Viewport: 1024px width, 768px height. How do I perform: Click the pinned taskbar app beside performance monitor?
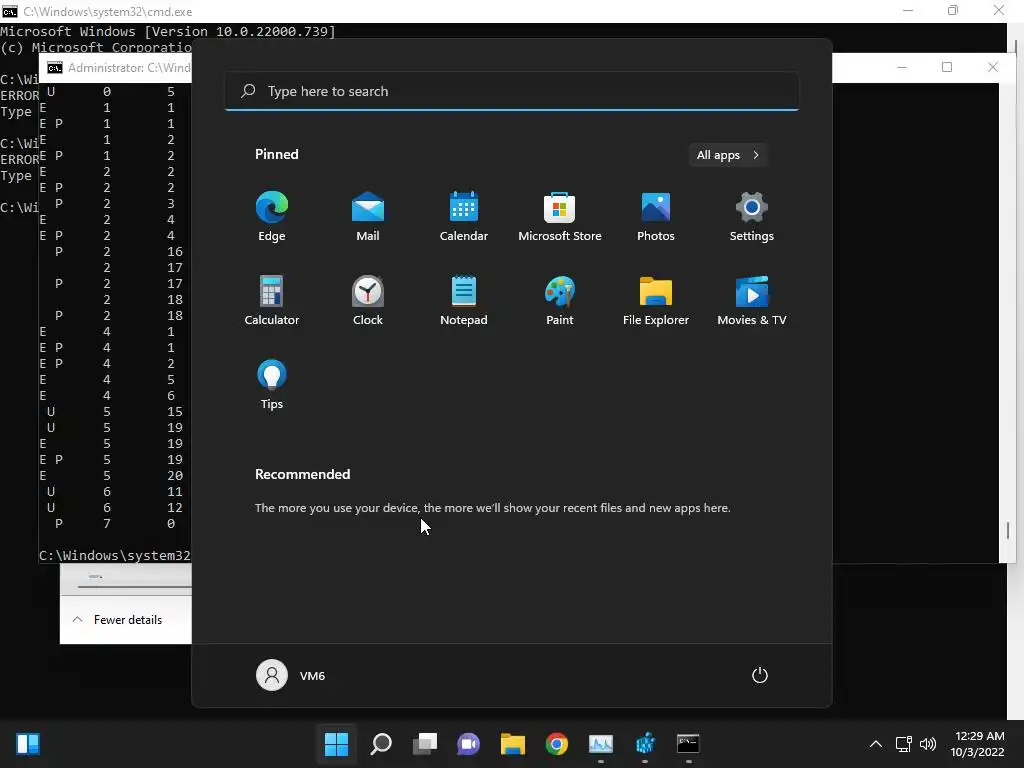tap(645, 744)
